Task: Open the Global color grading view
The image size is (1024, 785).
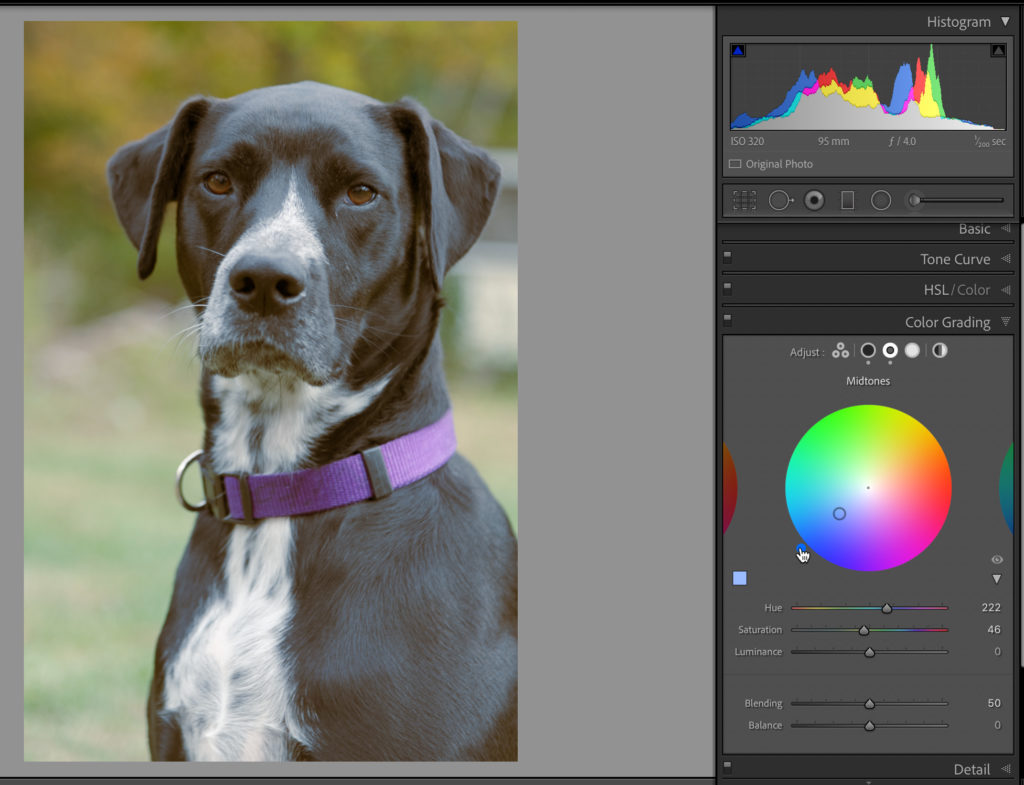Action: 939,351
